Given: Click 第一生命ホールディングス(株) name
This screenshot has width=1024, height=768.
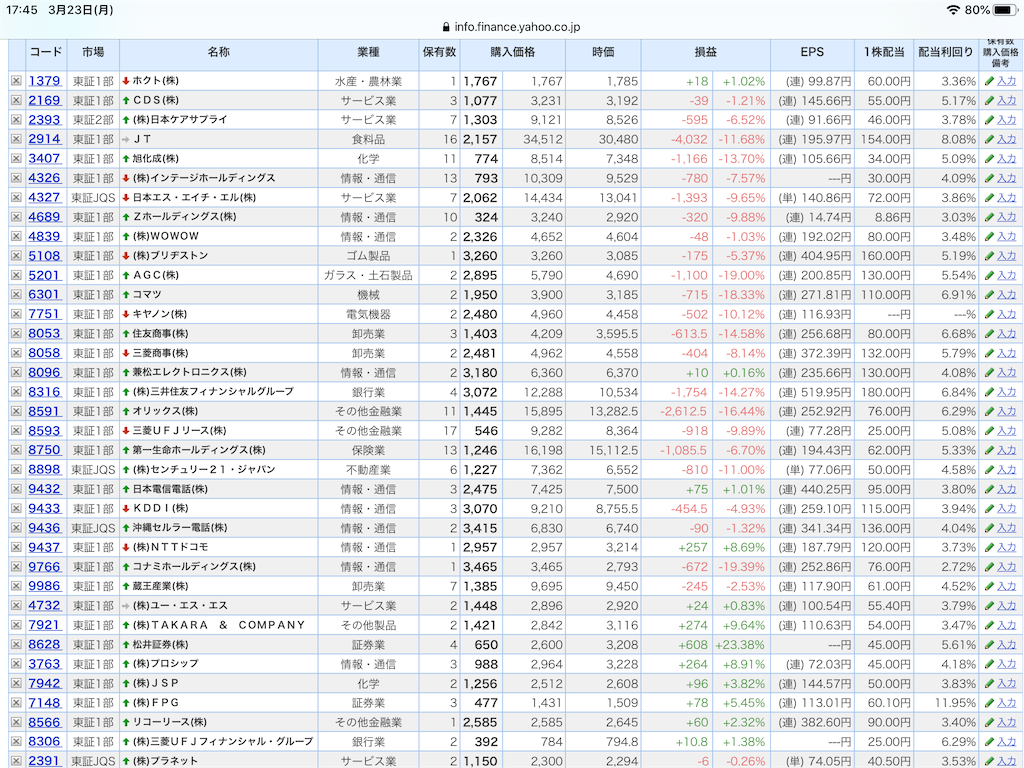Looking at the screenshot, I should click(x=199, y=450).
